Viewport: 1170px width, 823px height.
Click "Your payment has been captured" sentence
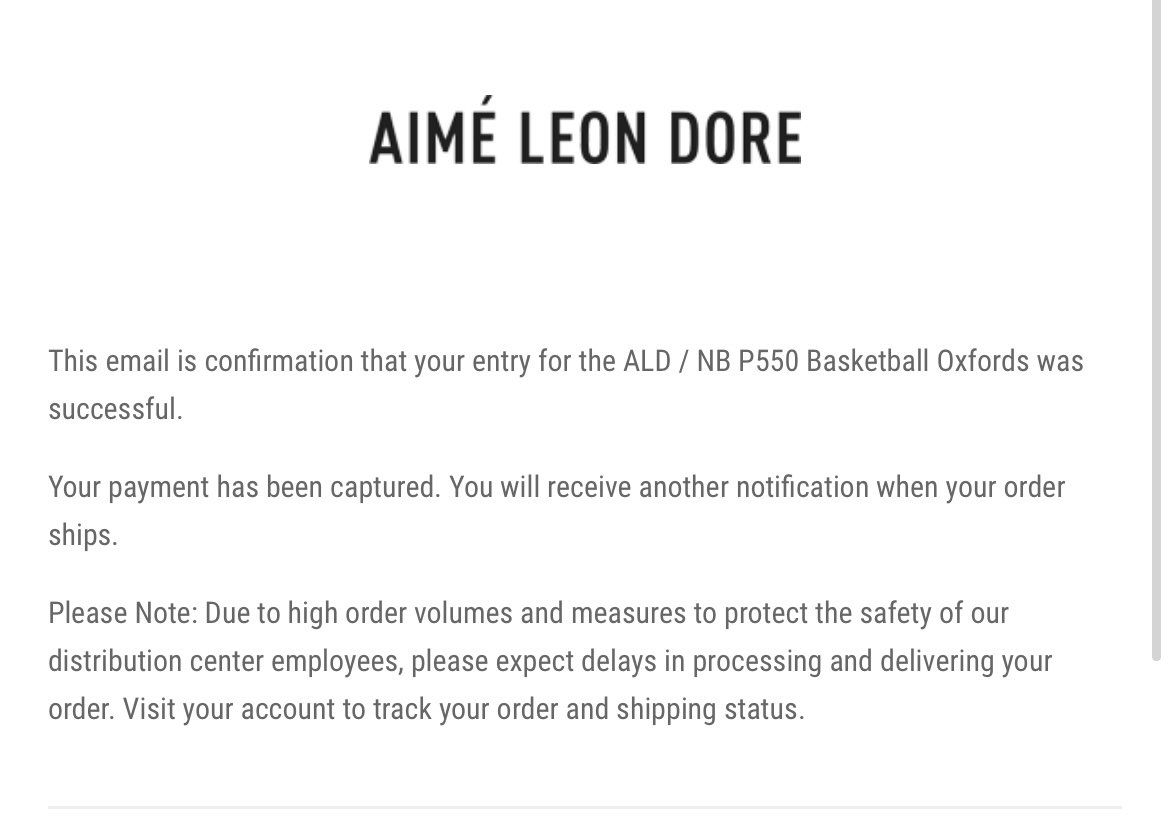[243, 487]
